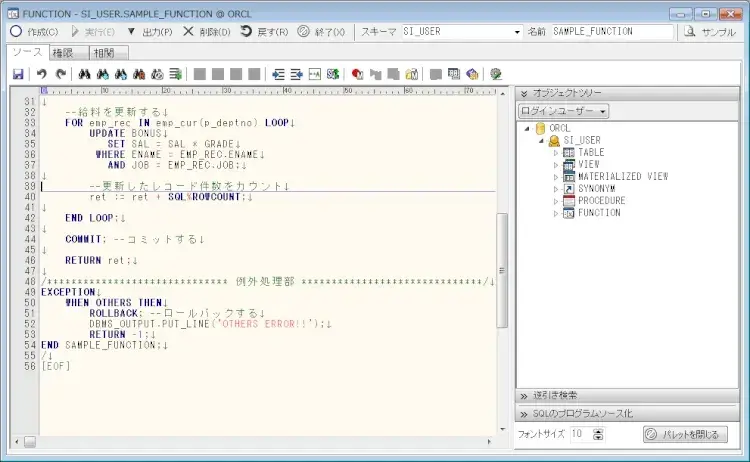Click the redo arrow icon
Viewport: 750px width, 462px height.
point(60,74)
